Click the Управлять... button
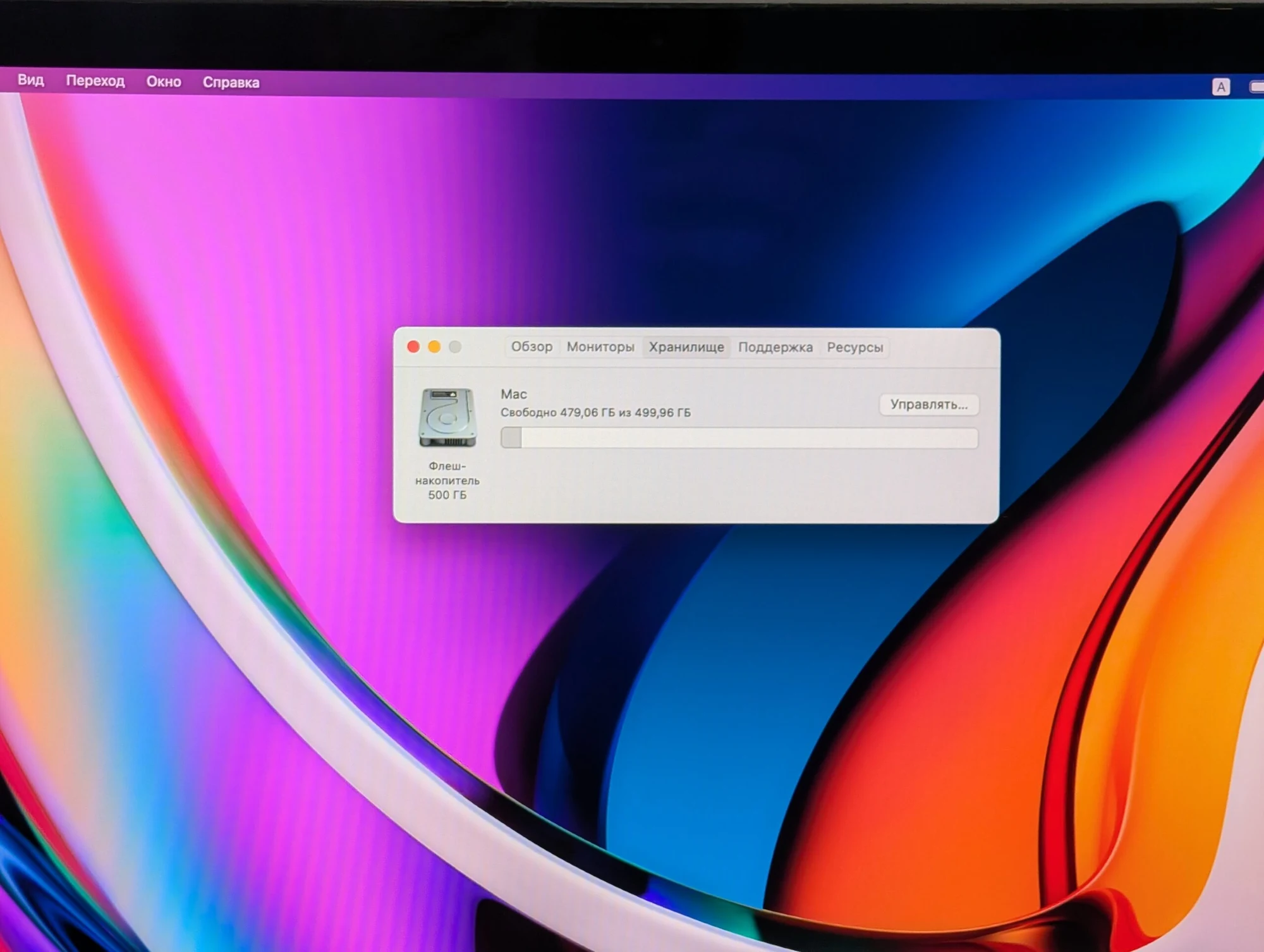Viewport: 1264px width, 952px height. pyautogui.click(x=929, y=405)
